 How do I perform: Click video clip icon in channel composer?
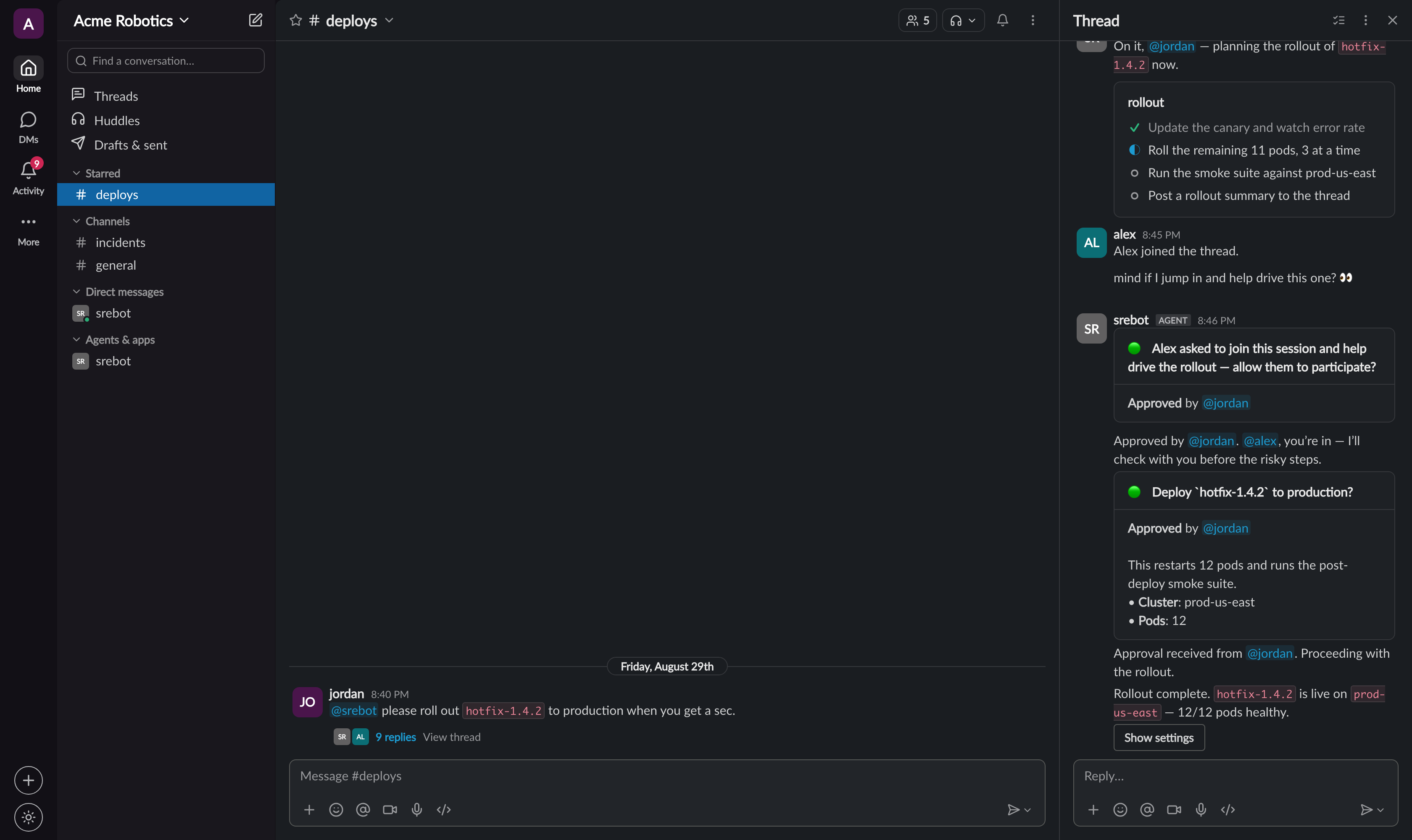390,809
